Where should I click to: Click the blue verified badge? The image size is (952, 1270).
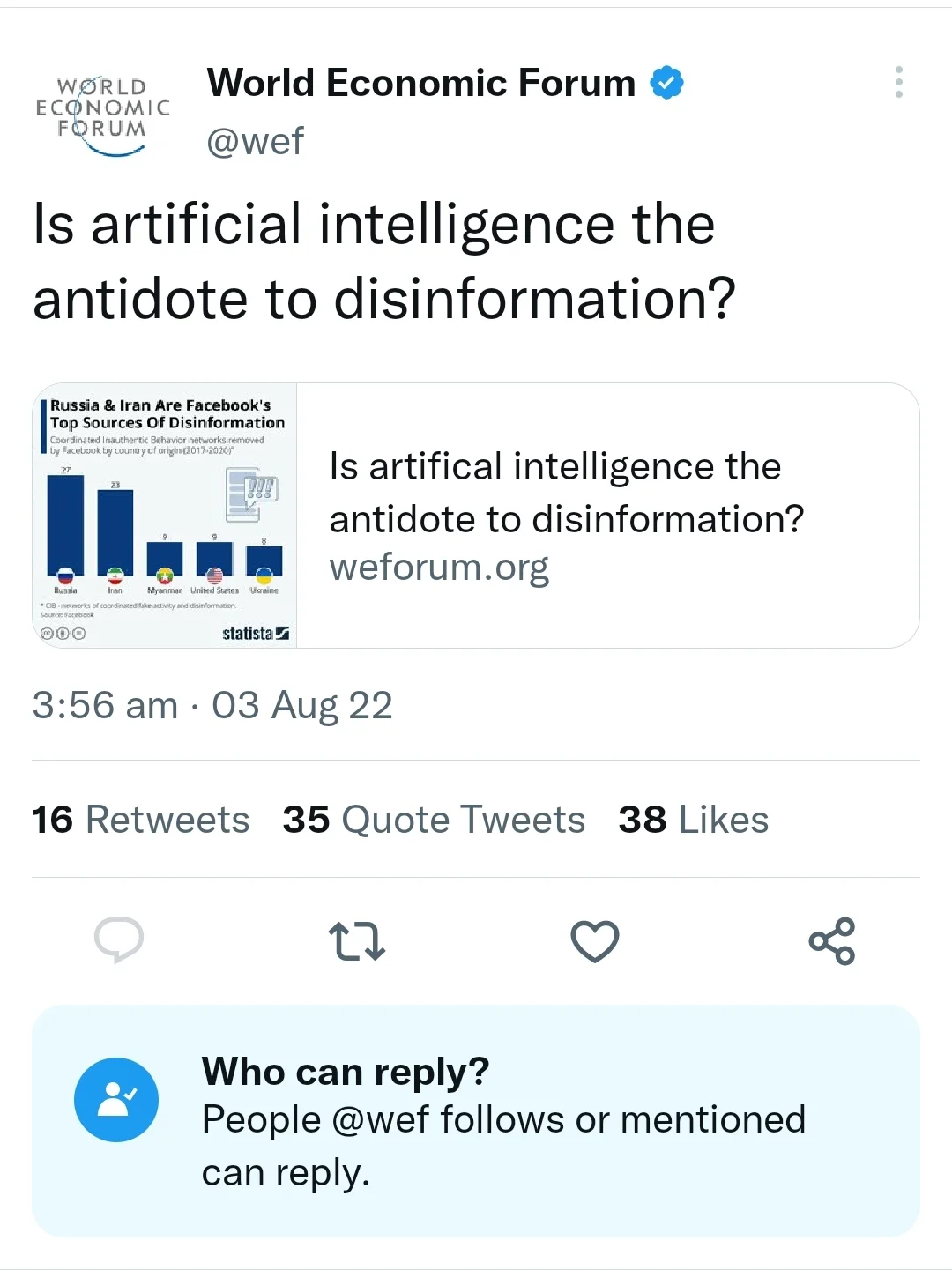click(667, 83)
